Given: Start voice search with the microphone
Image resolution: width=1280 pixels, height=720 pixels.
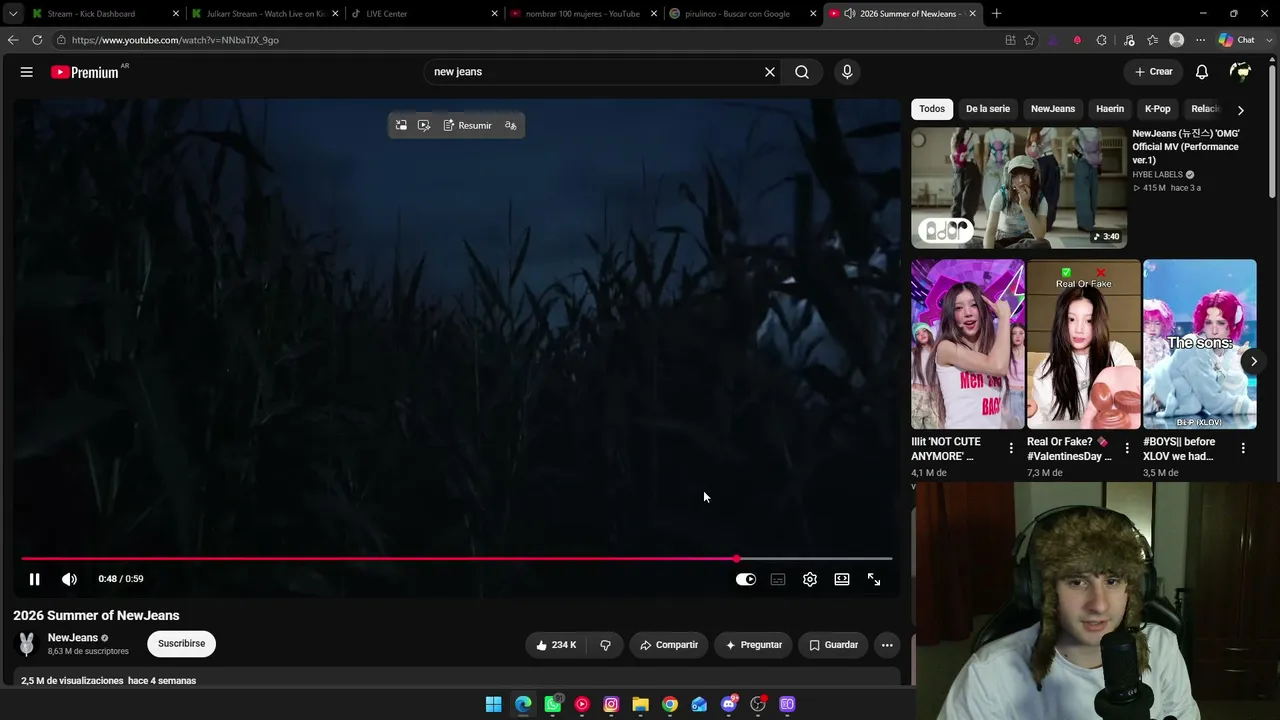Looking at the screenshot, I should pos(847,72).
